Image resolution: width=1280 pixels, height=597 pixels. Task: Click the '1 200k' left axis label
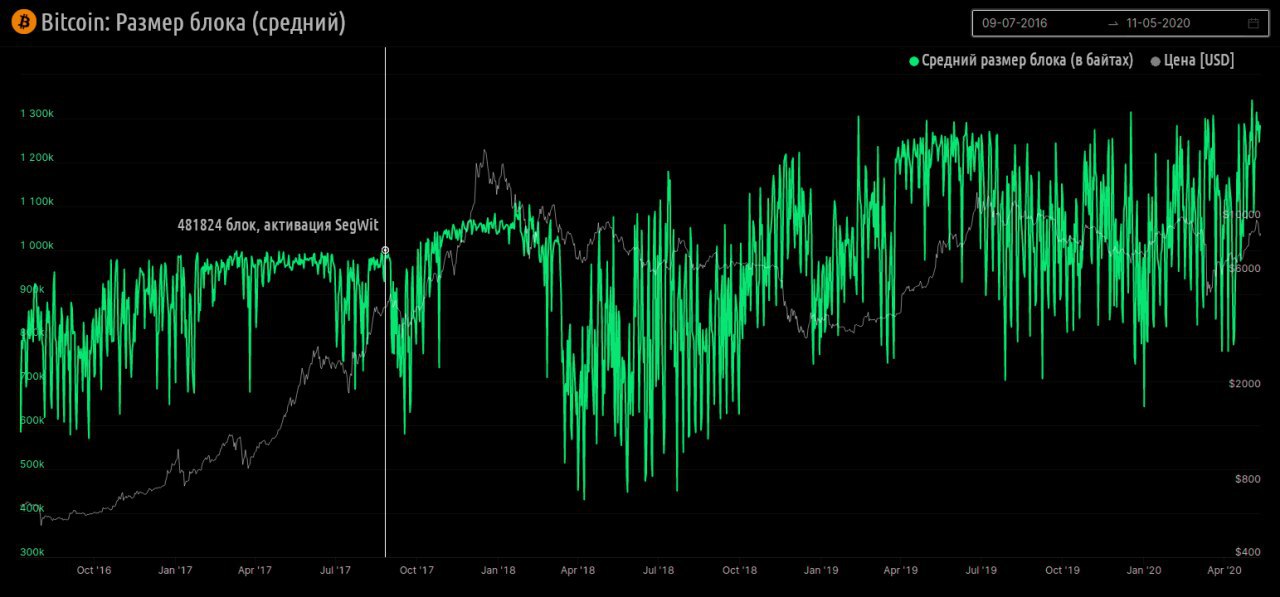pyautogui.click(x=37, y=158)
